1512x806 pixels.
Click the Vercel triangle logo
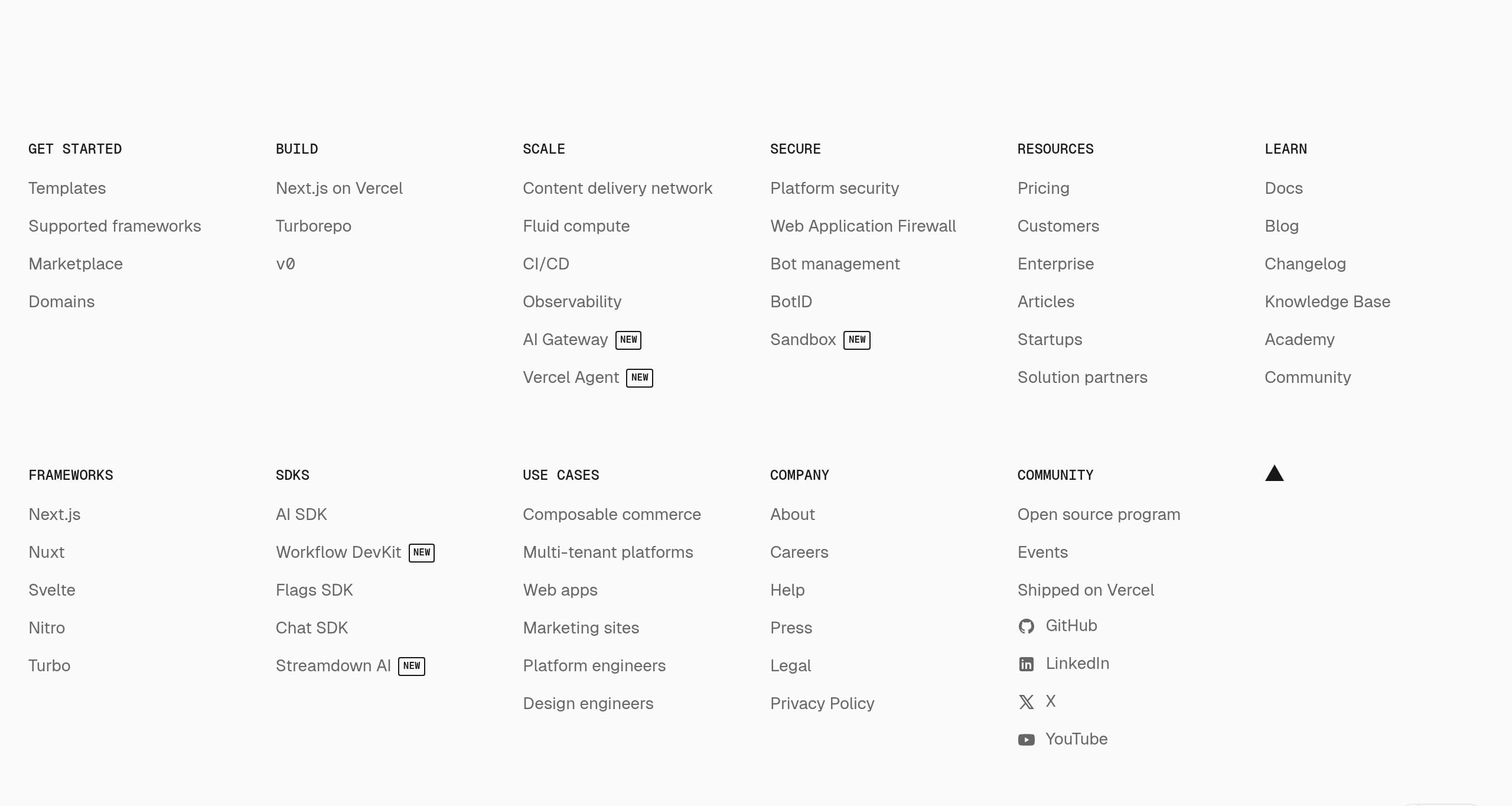1275,473
